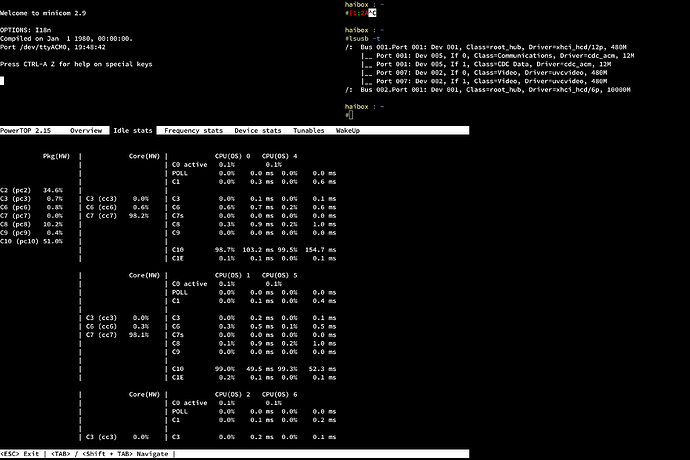Click the 'Welcome to minicom 2.9' line

coord(43,13)
